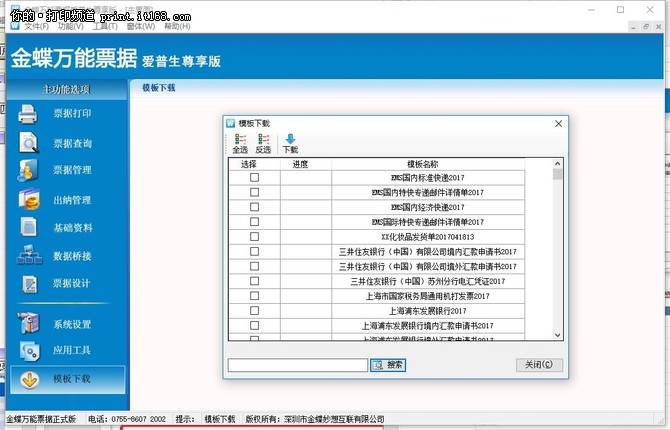Click the 主功能选项 panel header

(66, 89)
